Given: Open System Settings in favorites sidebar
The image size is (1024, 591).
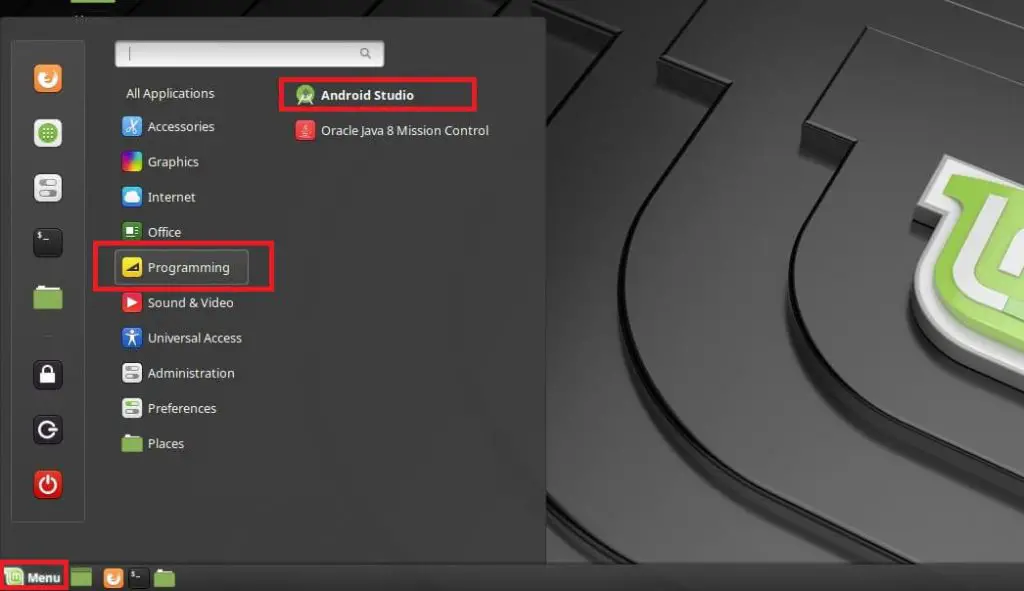Looking at the screenshot, I should click(48, 188).
